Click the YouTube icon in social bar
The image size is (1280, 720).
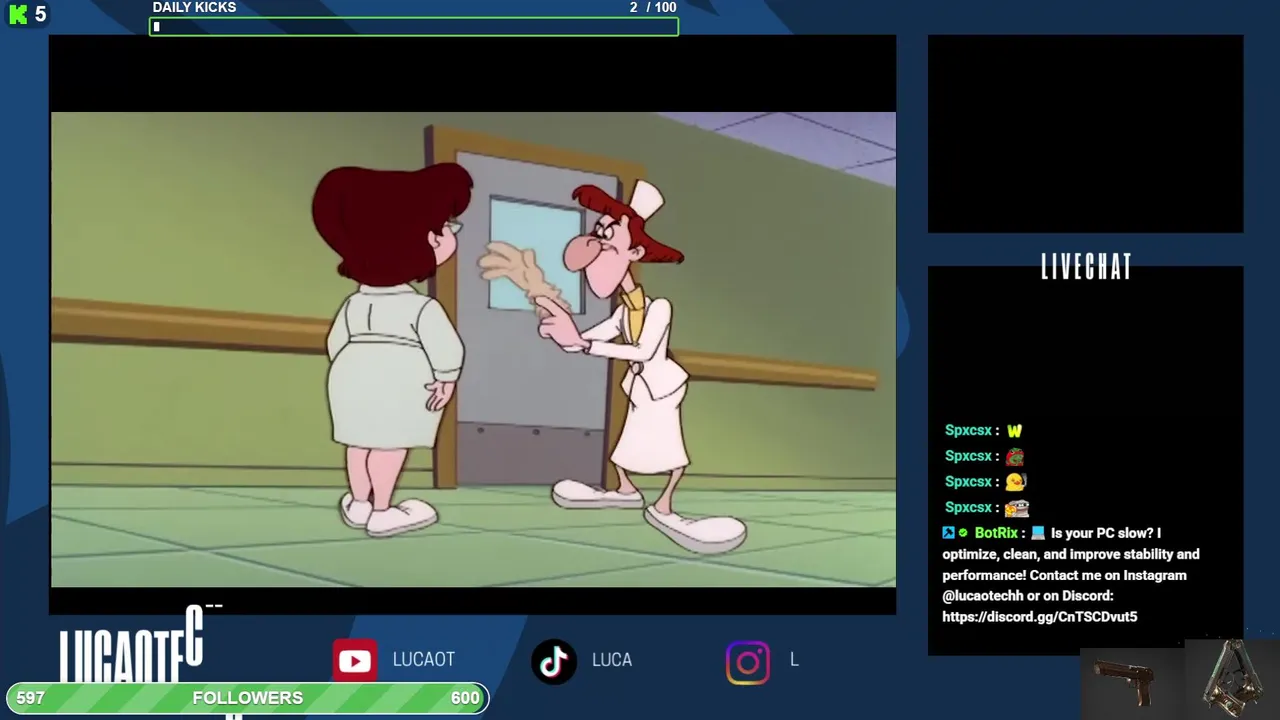[x=355, y=661]
